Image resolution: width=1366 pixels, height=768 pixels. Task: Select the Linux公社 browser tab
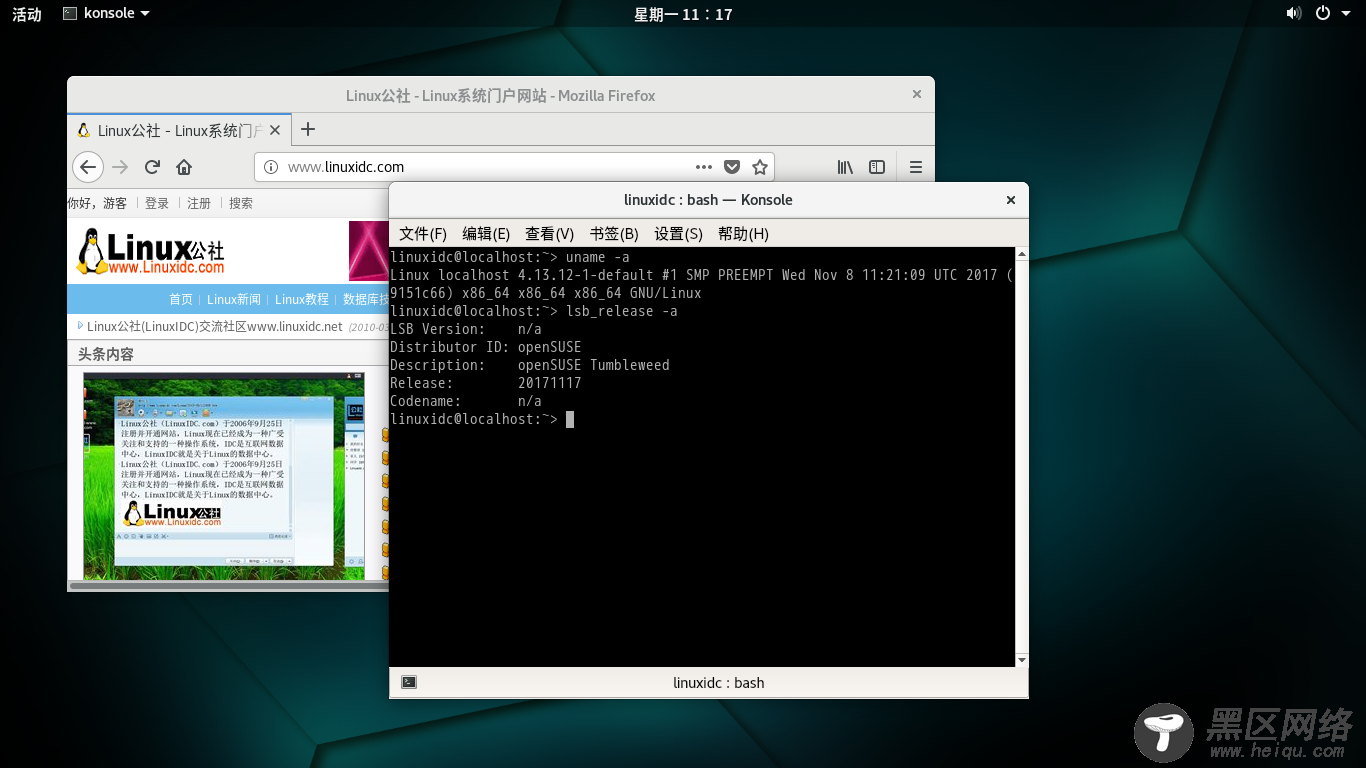point(180,130)
